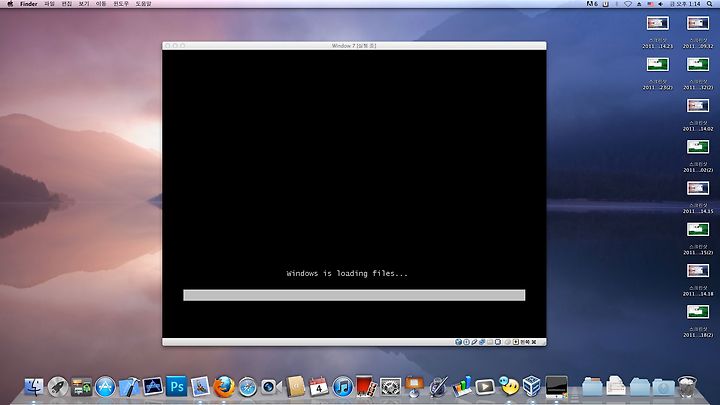Screen dimensions: 720x405
Task: Click the Window 7 VirtualBox title bar
Action: click(354, 45)
